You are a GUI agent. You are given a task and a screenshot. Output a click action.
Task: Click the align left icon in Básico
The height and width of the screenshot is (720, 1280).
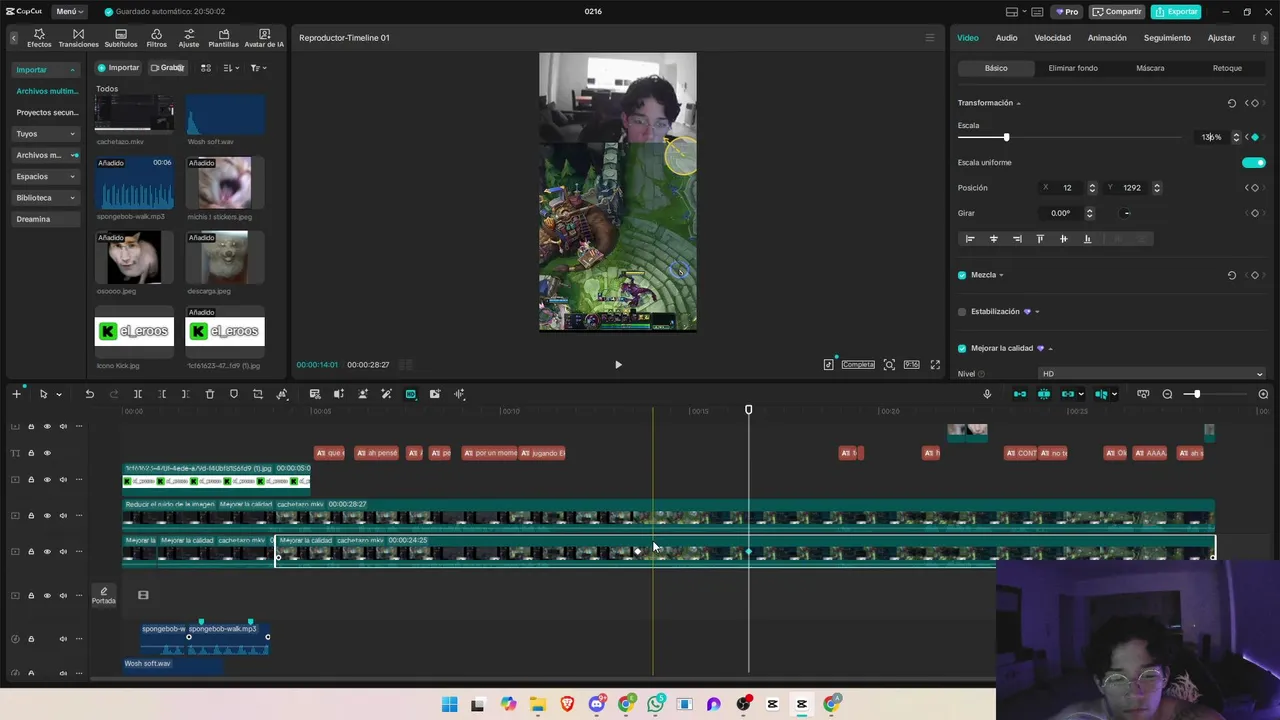969,239
